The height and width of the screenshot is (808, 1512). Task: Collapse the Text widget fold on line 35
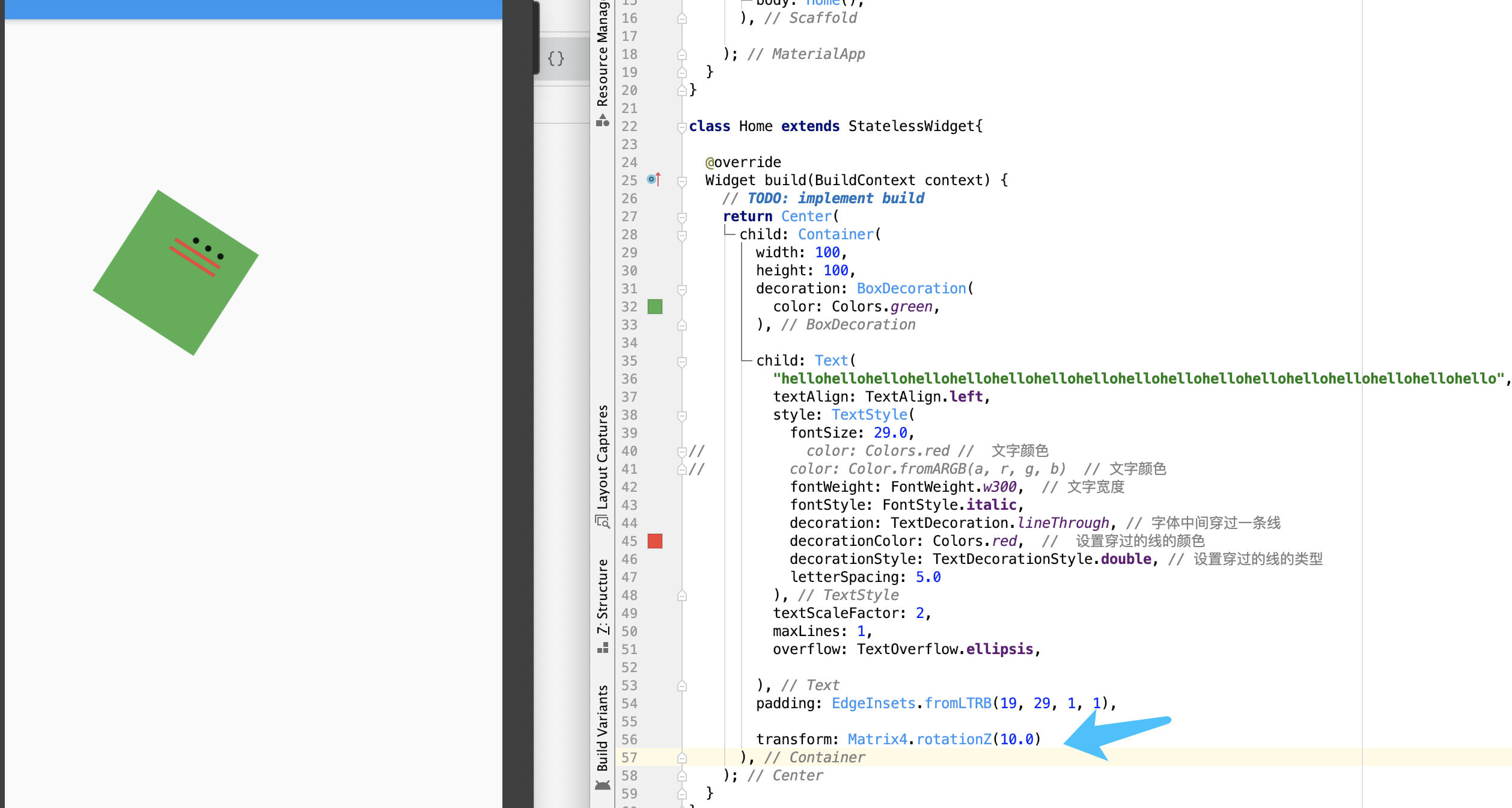point(682,361)
